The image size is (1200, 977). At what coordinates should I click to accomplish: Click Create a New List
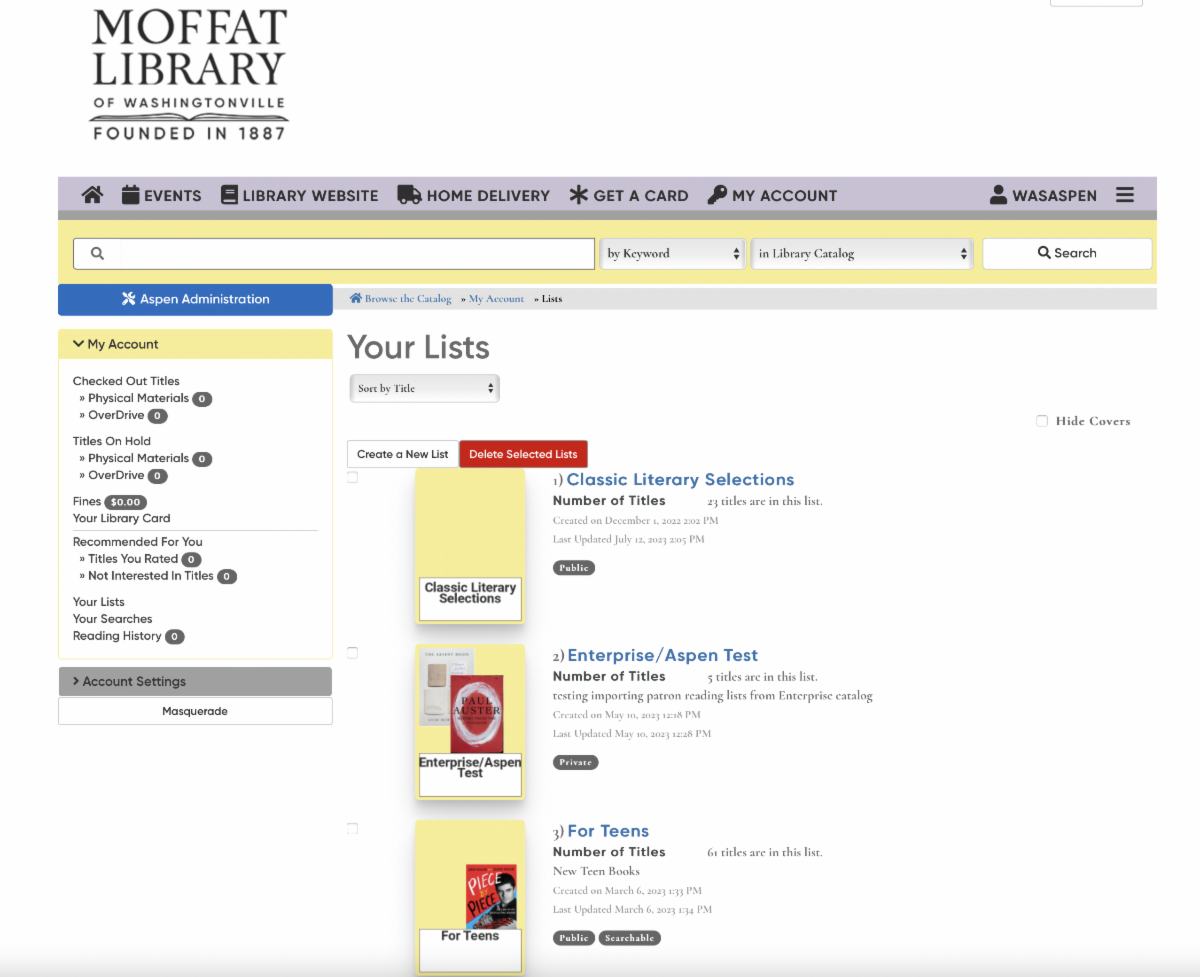[403, 454]
